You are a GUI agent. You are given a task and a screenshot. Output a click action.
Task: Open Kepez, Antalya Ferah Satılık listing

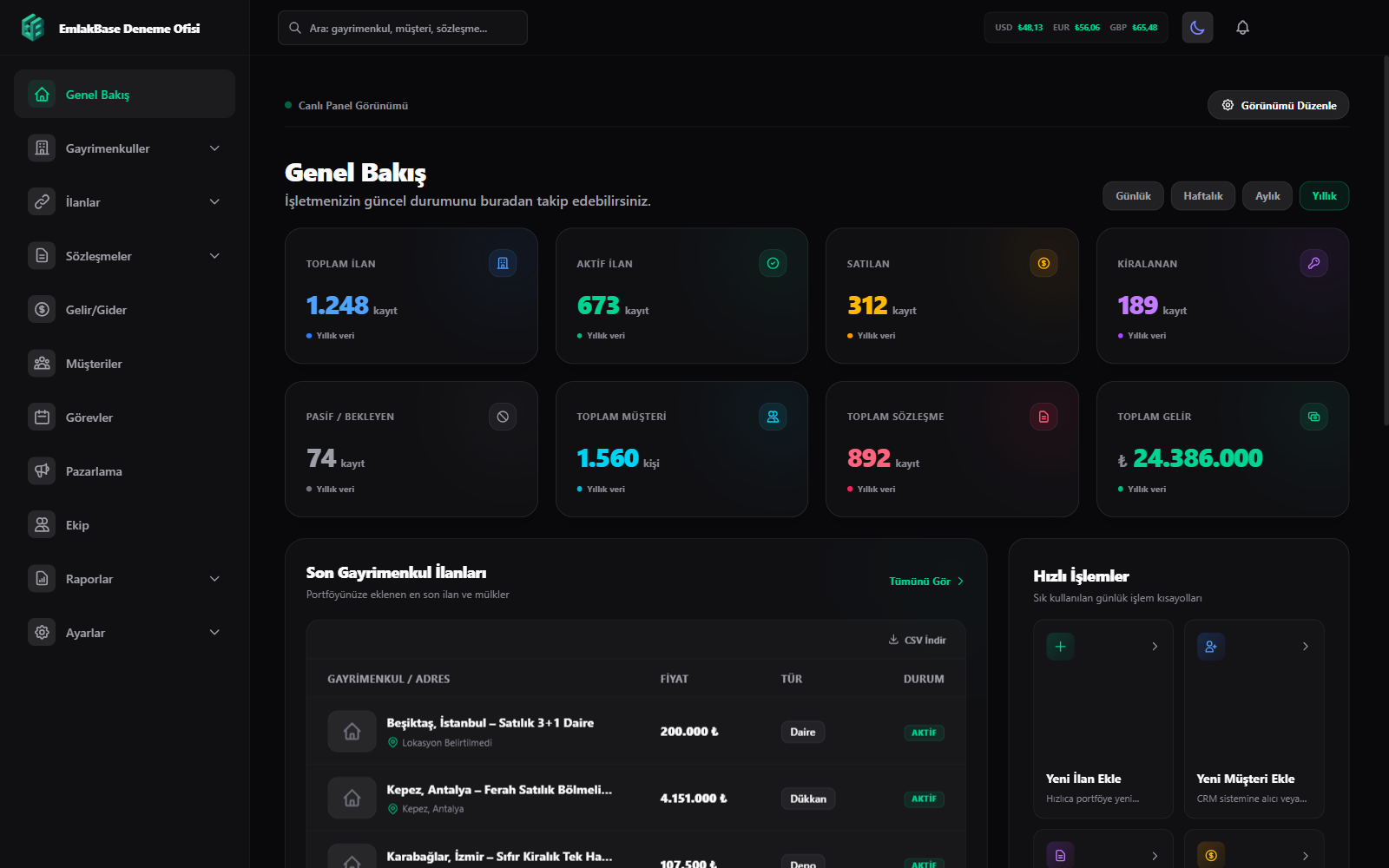[499, 789]
